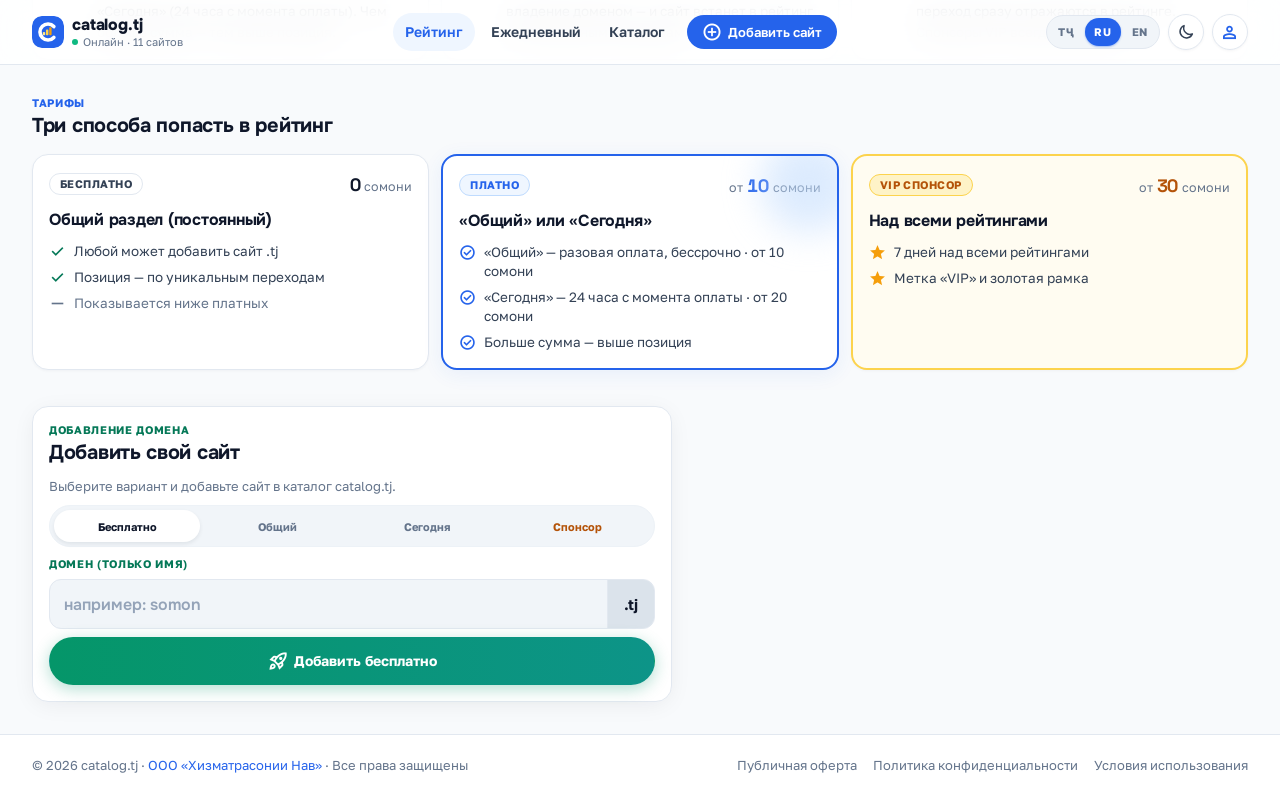Click the checkmark beside Позиция — по уникальным переходам
This screenshot has height=800, width=1280.
[x=57, y=277]
